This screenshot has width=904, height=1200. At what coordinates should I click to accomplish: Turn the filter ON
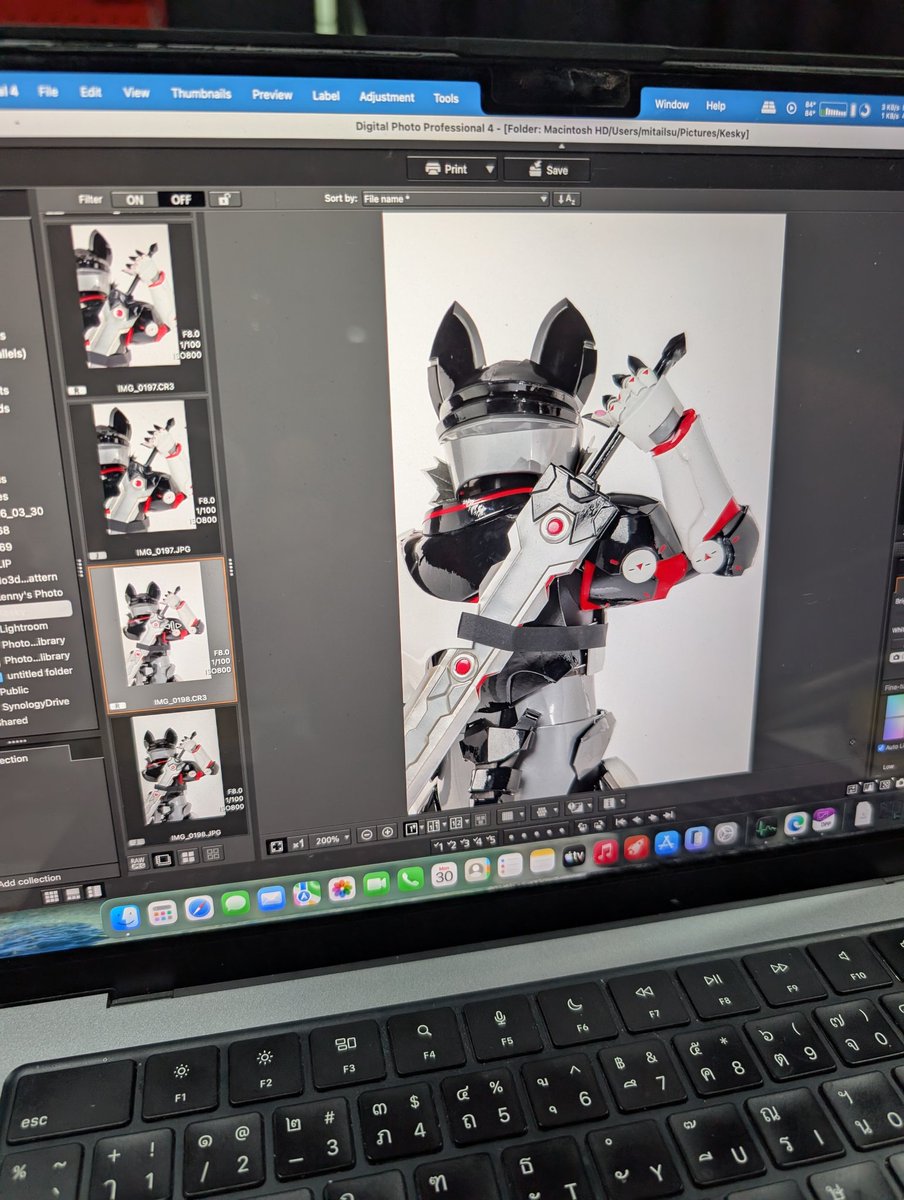(x=135, y=199)
